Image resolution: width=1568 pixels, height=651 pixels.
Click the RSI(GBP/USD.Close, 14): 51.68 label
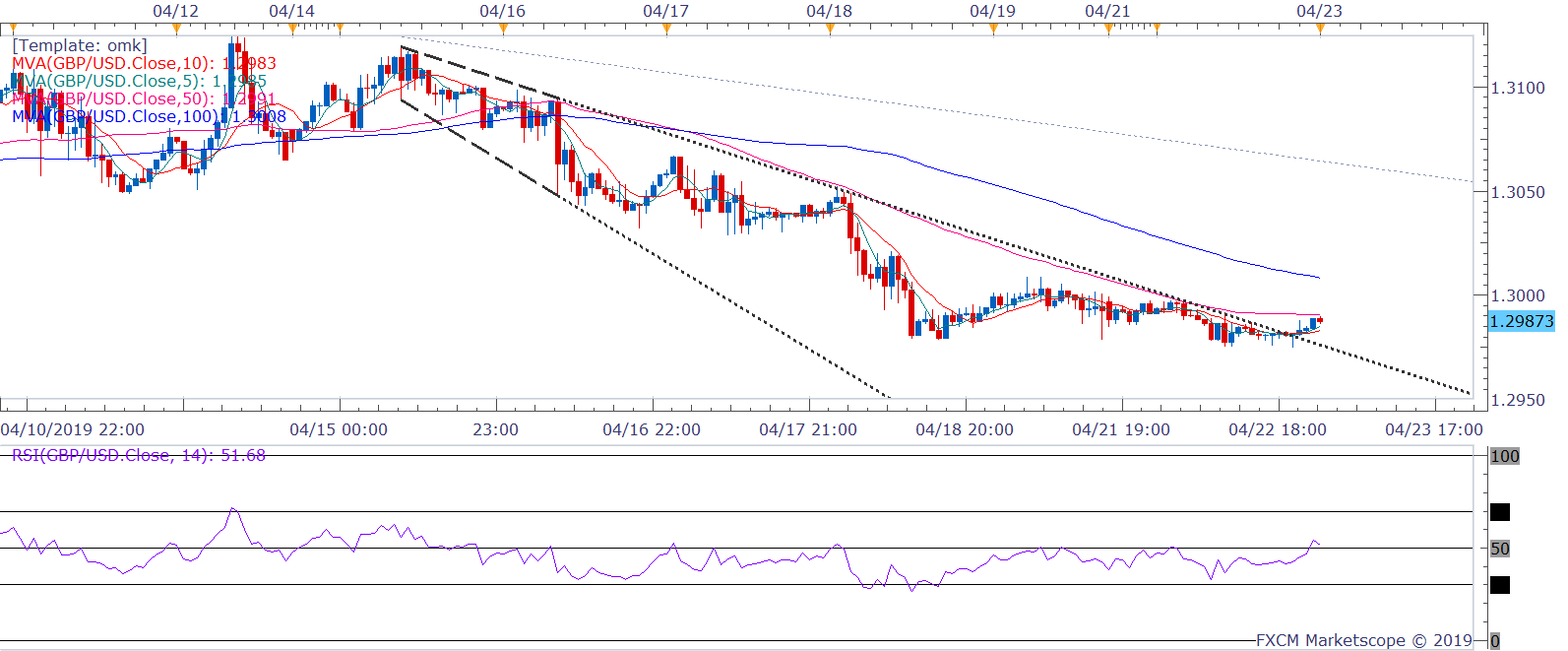pos(139,455)
